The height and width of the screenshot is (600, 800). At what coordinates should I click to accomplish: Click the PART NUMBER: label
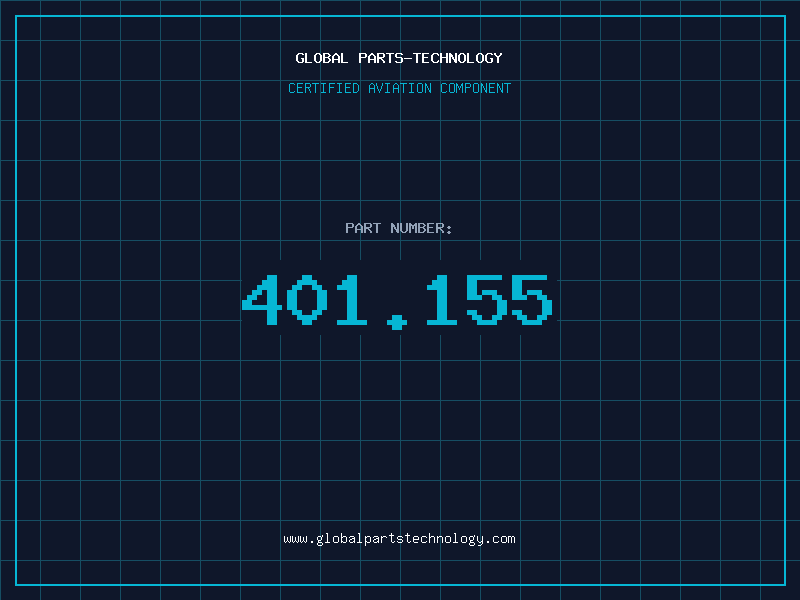(x=399, y=228)
